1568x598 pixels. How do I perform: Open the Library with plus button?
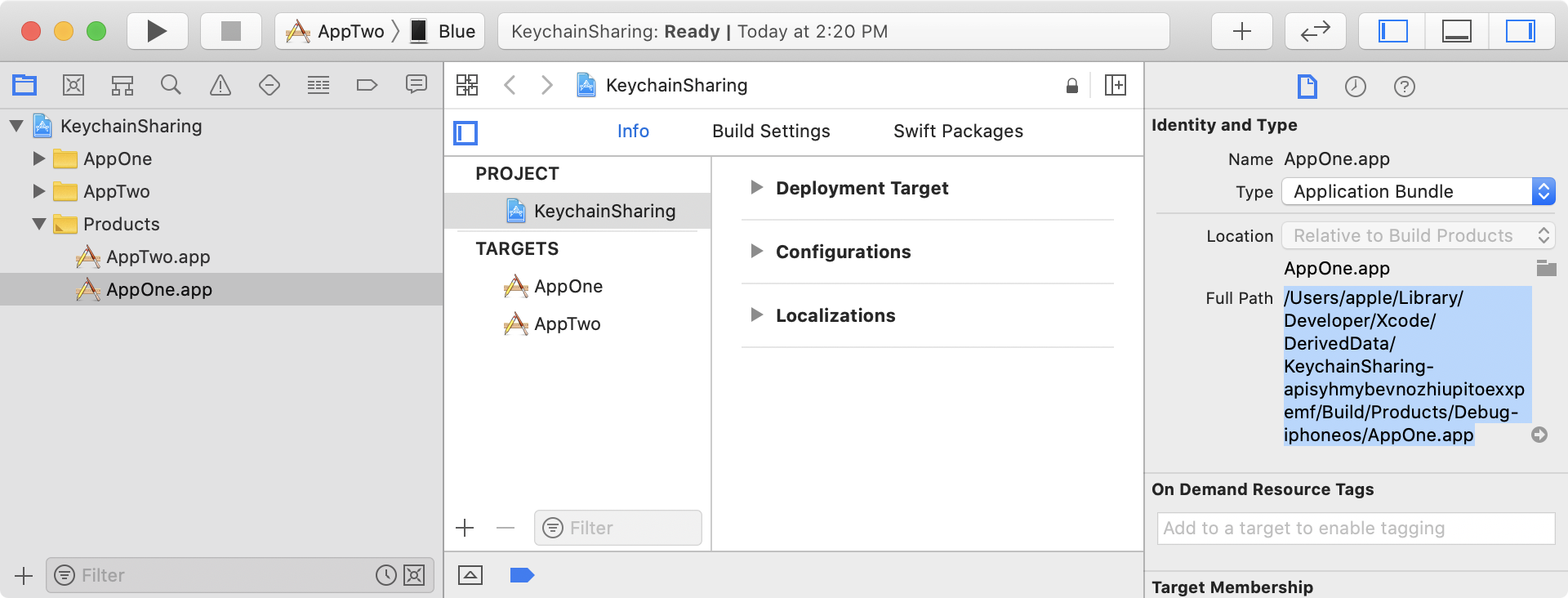(x=1242, y=31)
